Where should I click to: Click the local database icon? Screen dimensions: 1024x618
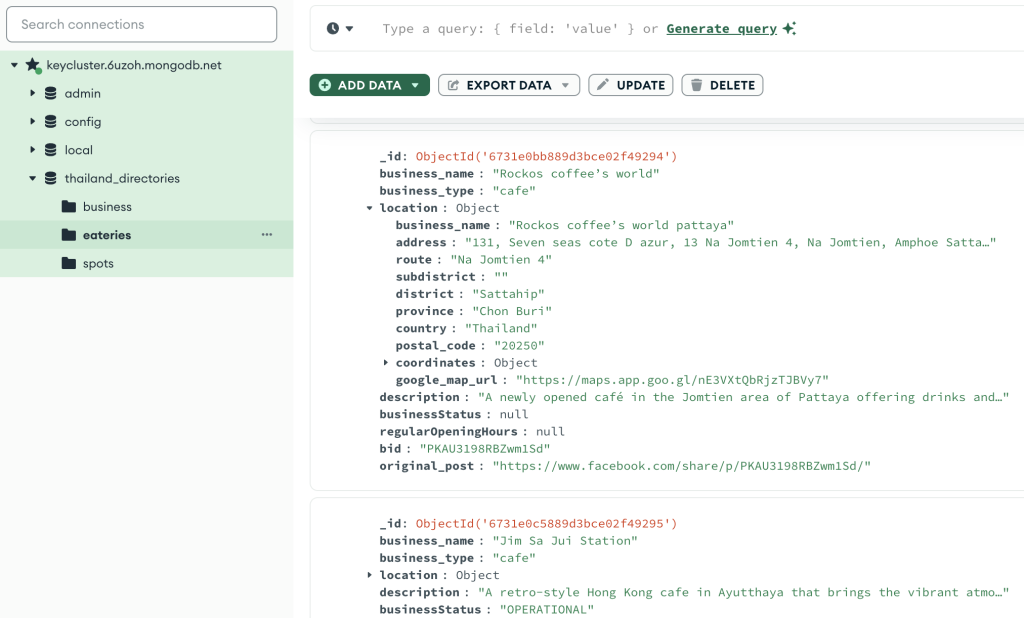50,150
